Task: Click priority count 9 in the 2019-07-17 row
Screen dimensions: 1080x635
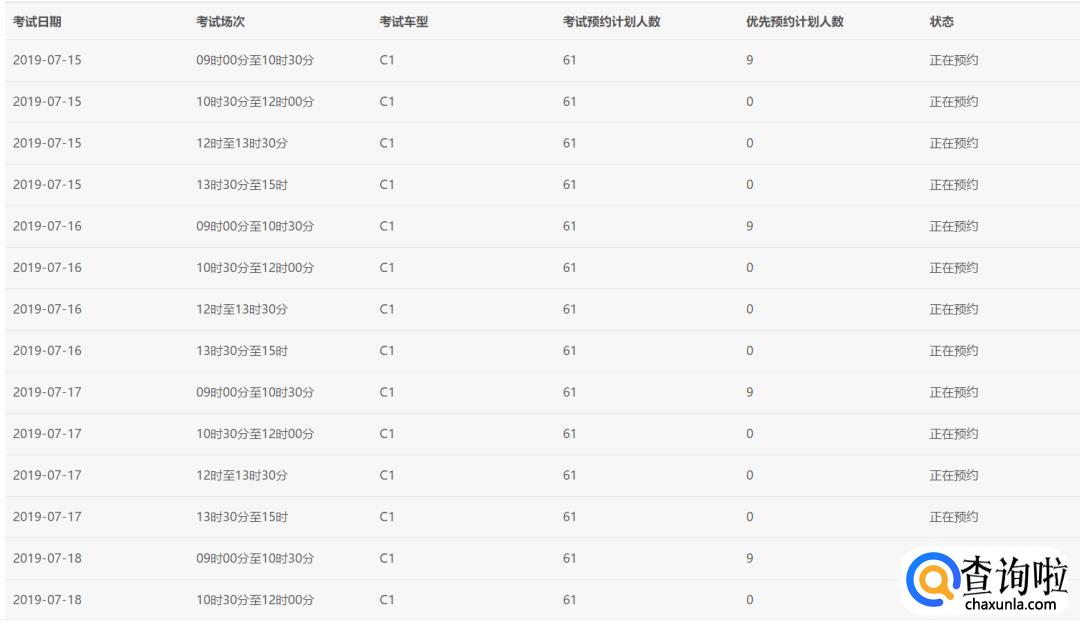Action: click(749, 393)
